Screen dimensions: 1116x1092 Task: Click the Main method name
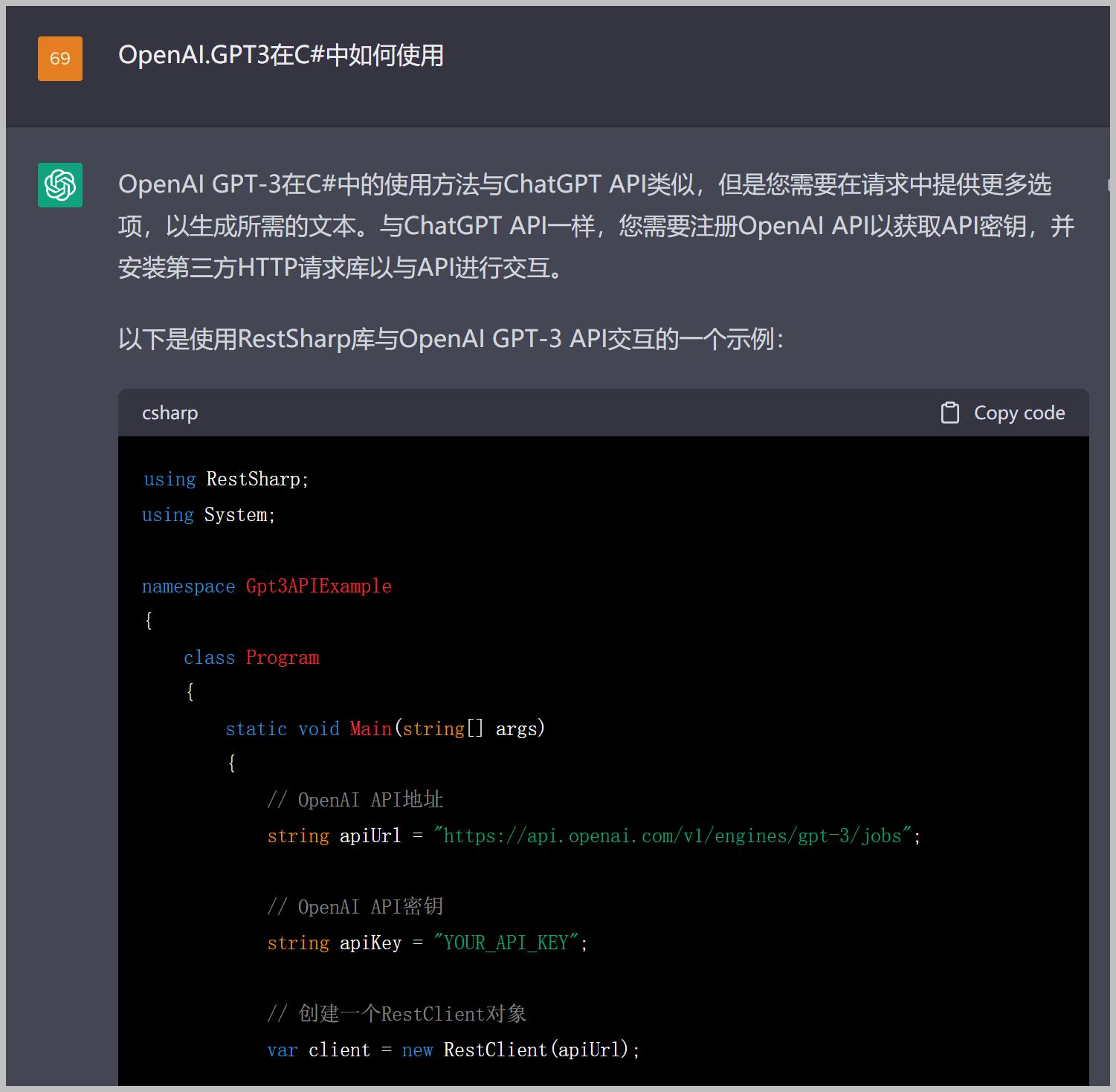[x=370, y=728]
